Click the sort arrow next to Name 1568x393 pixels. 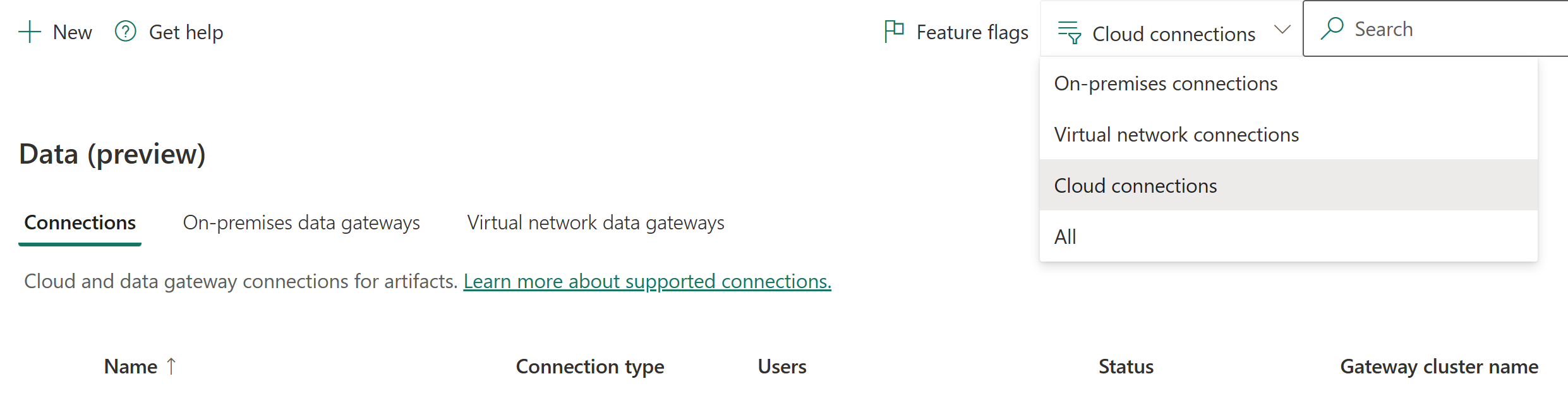tap(171, 366)
